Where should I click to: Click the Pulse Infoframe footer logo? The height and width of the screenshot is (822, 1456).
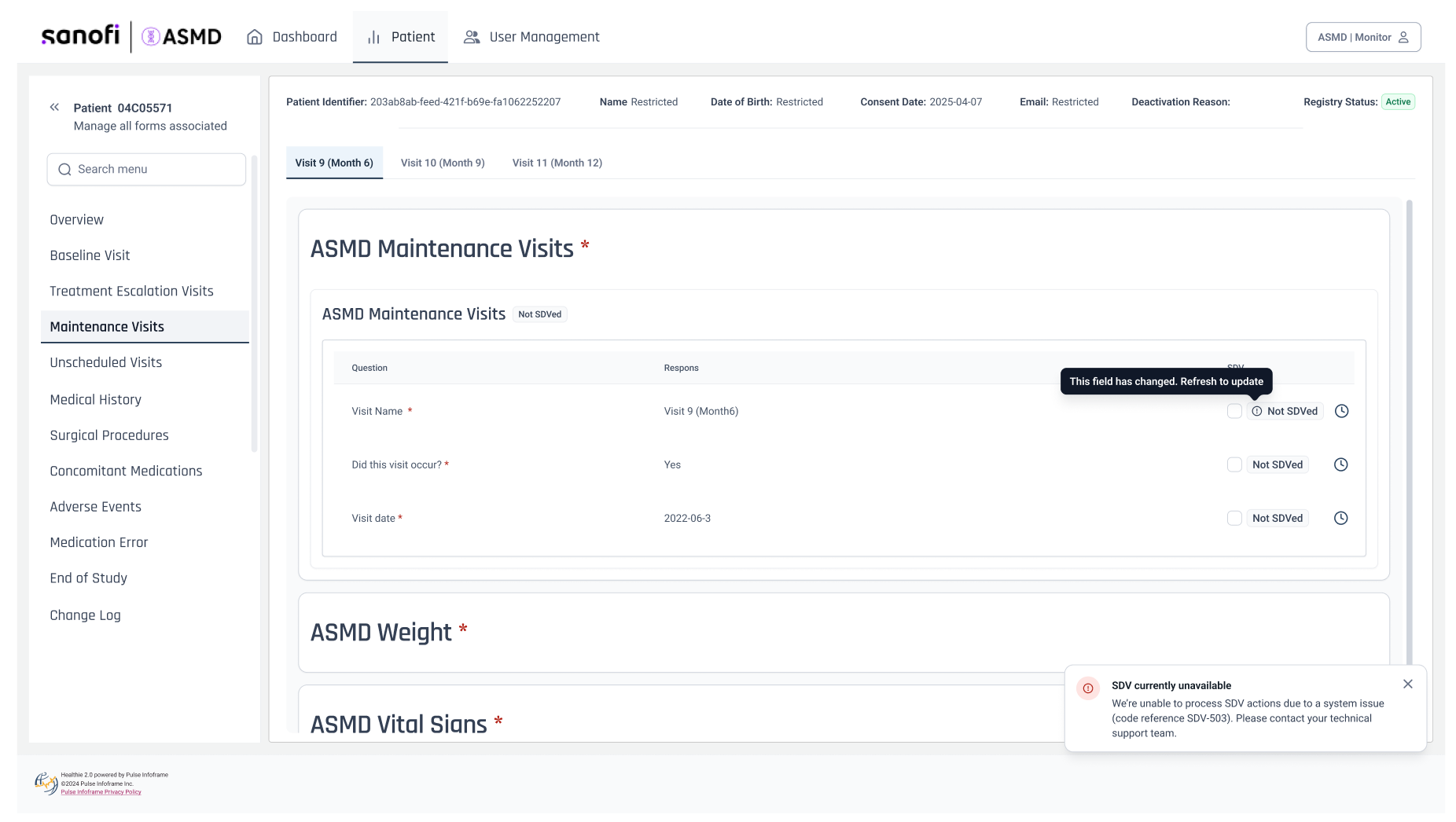pos(46,783)
